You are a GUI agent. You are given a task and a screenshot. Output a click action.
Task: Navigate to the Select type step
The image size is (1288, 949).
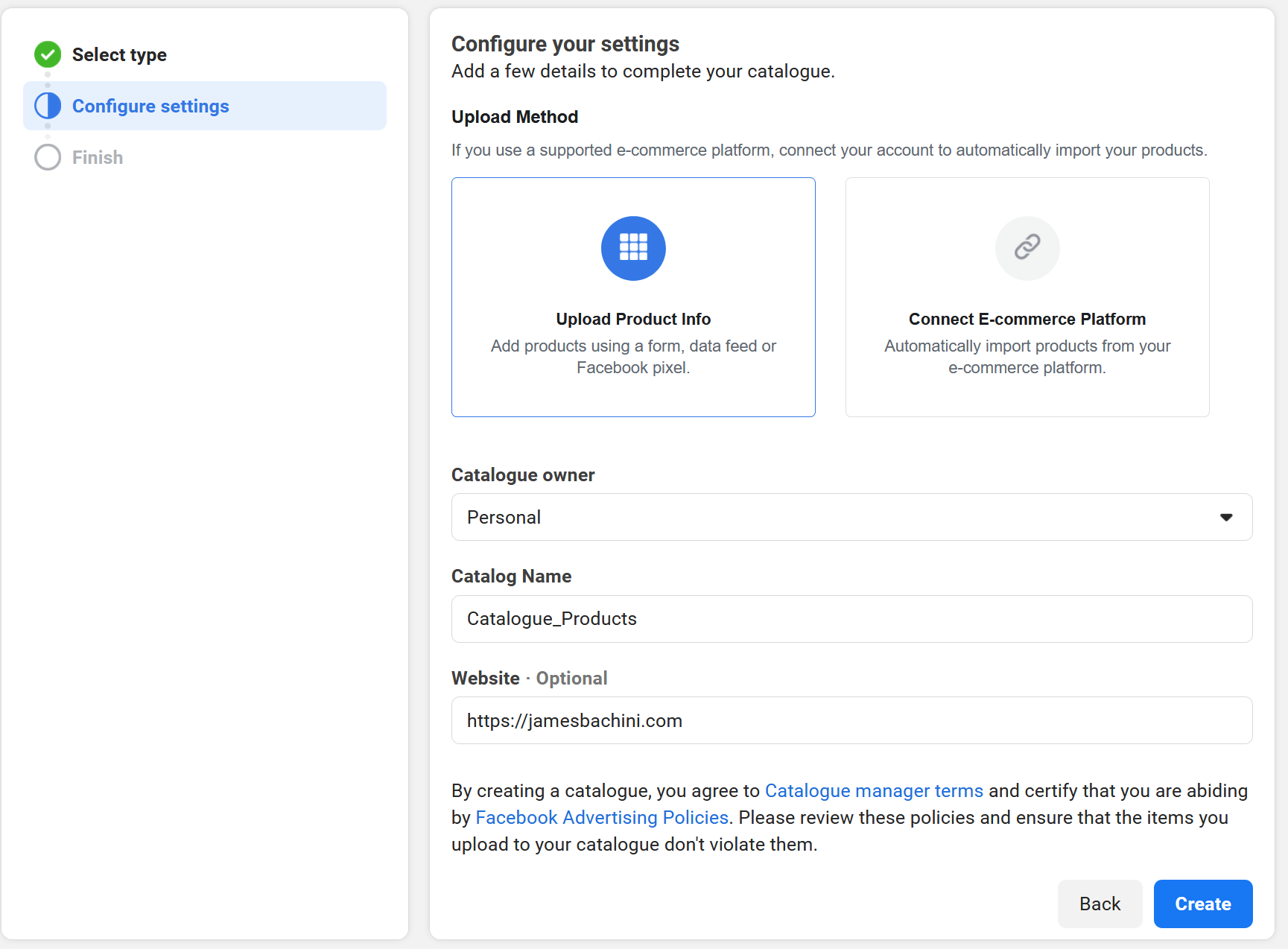click(x=119, y=54)
